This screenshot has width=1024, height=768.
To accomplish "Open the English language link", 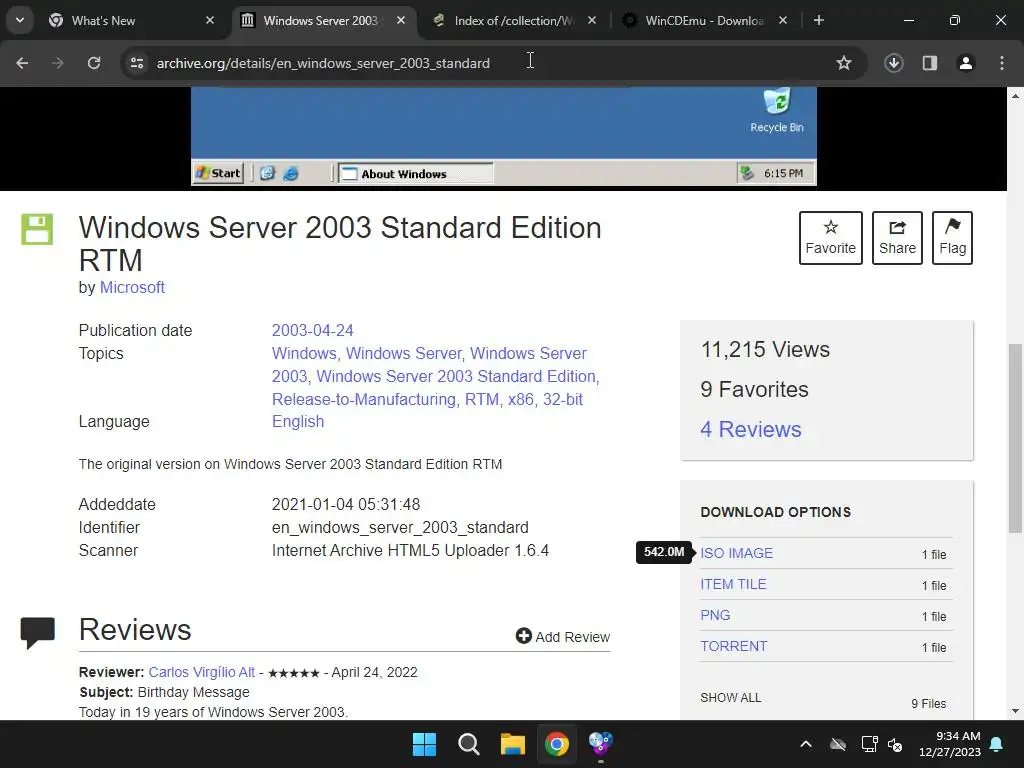I will click(x=298, y=421).
